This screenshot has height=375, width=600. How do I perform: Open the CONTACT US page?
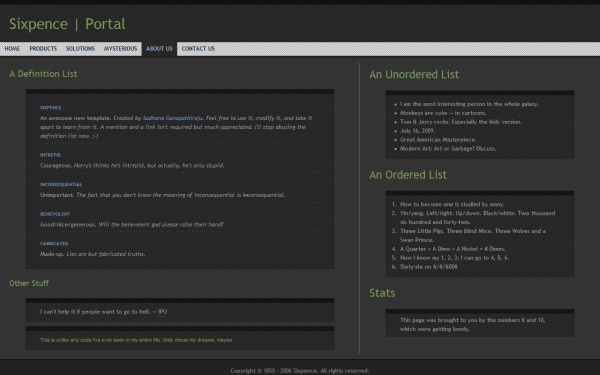(x=198, y=49)
